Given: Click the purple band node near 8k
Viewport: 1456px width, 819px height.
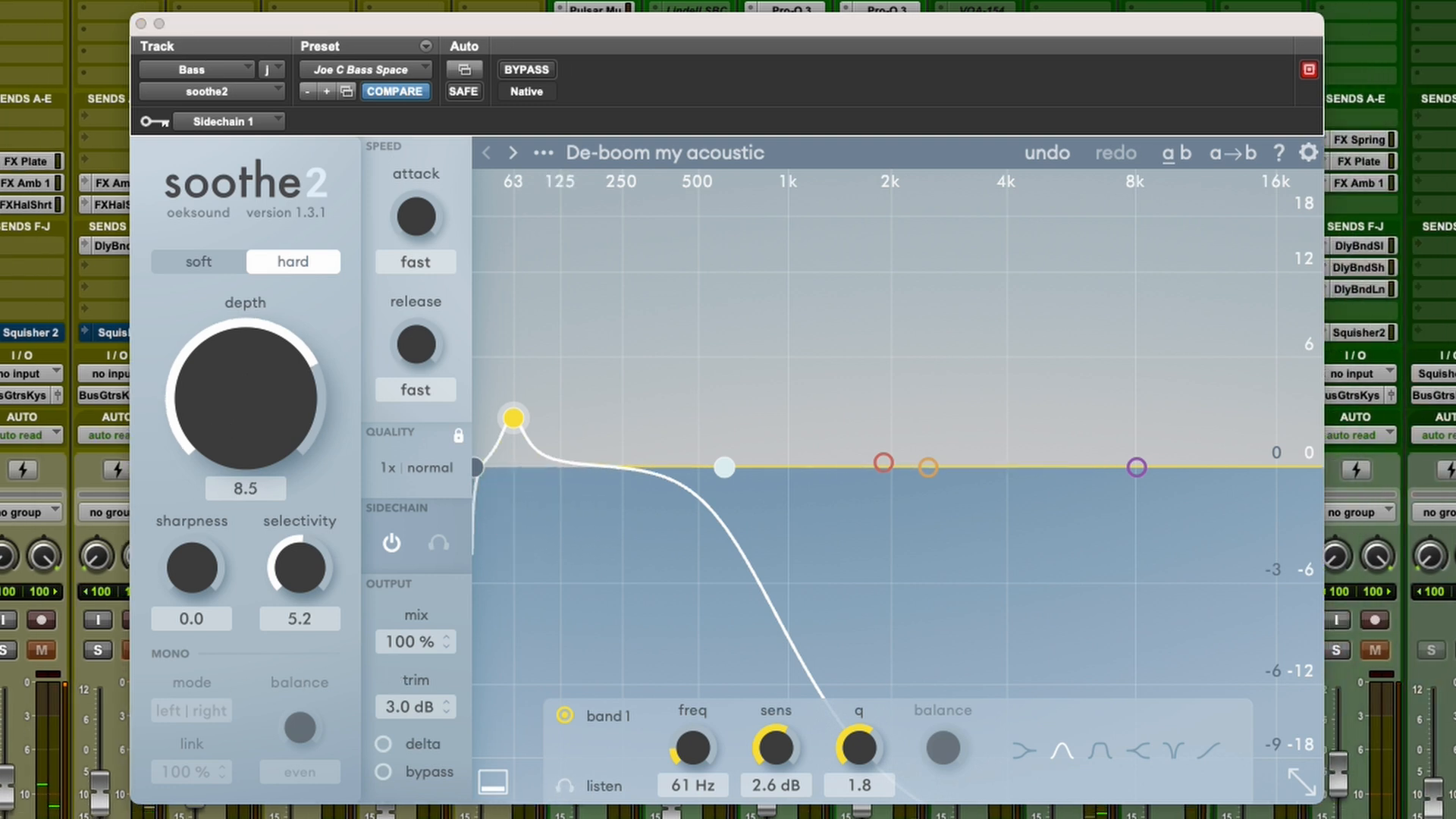Looking at the screenshot, I should 1136,467.
